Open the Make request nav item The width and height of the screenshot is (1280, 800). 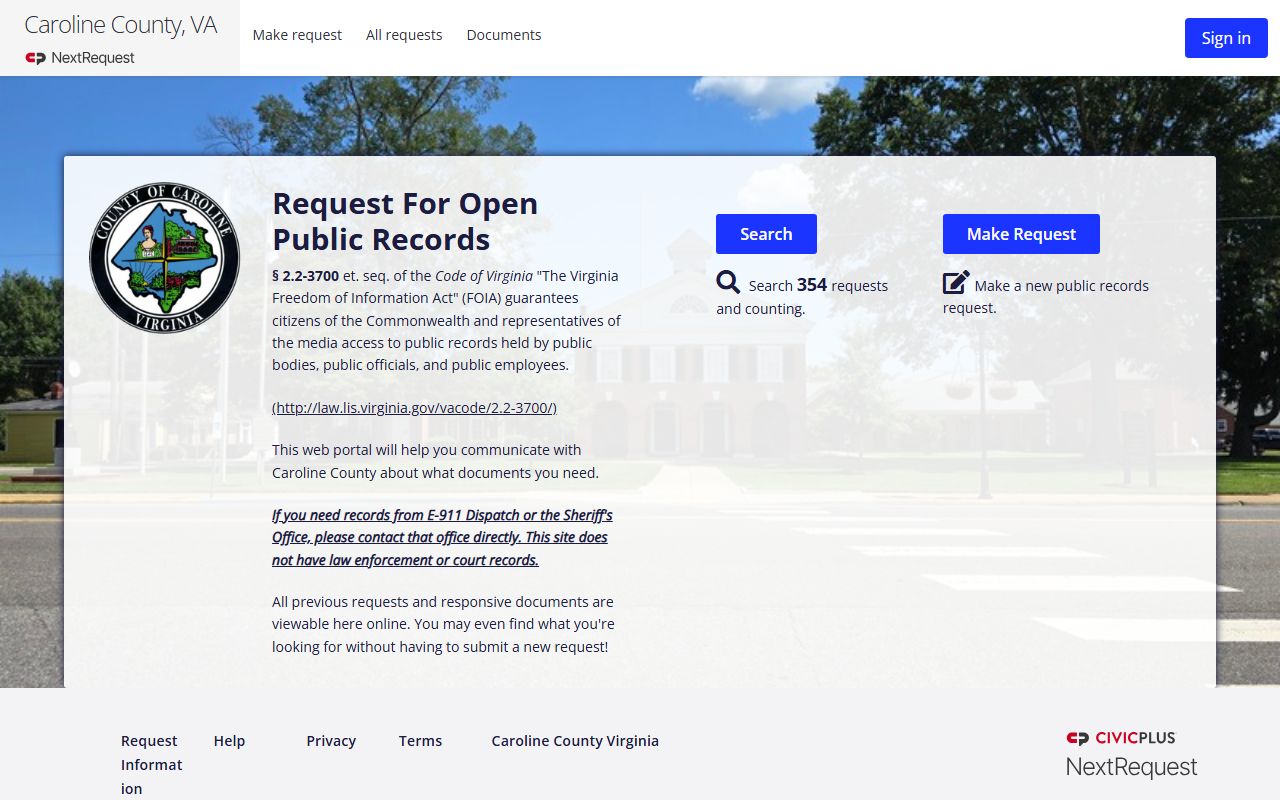point(297,35)
